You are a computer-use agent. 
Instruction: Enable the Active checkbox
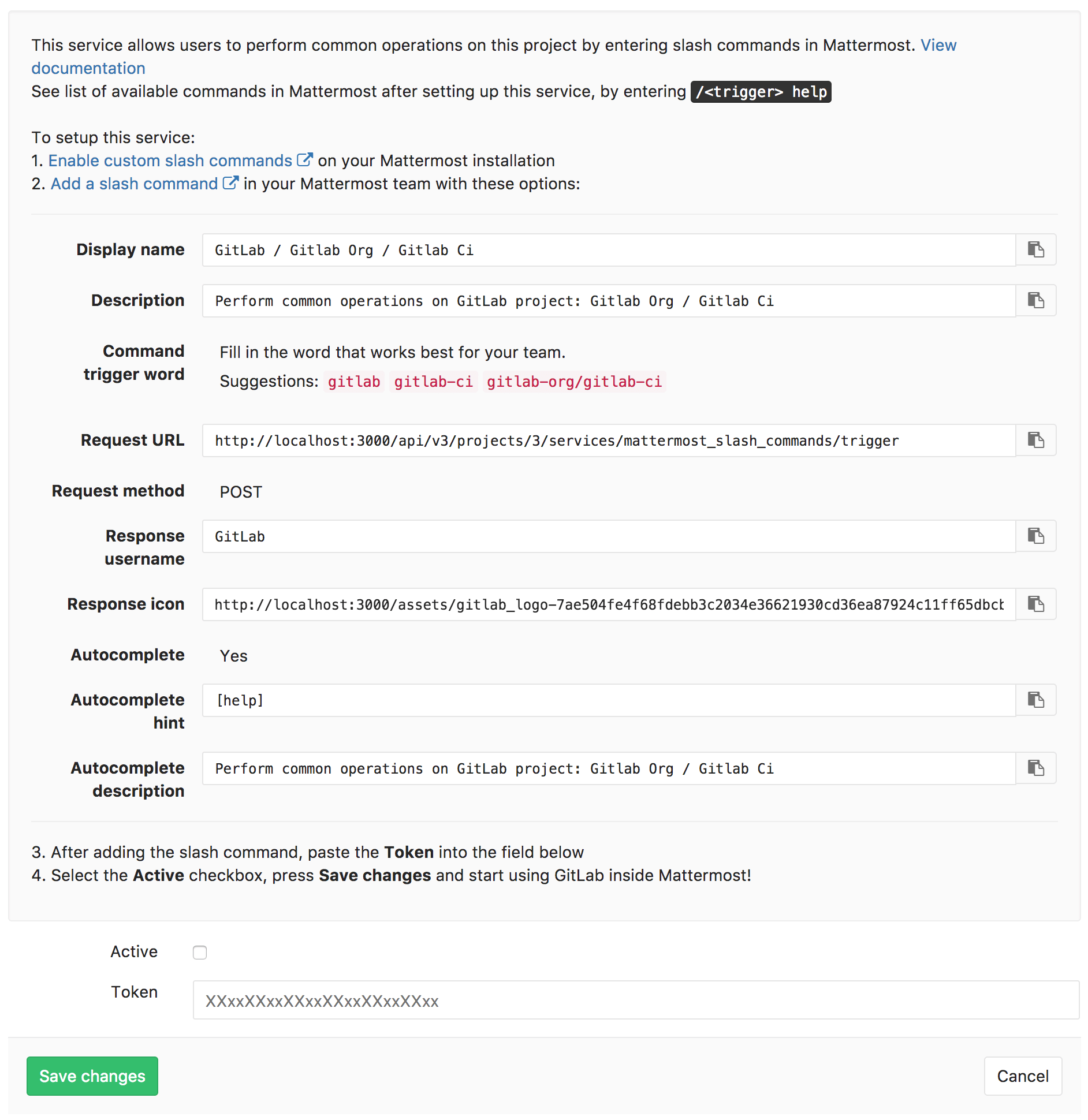(x=199, y=953)
